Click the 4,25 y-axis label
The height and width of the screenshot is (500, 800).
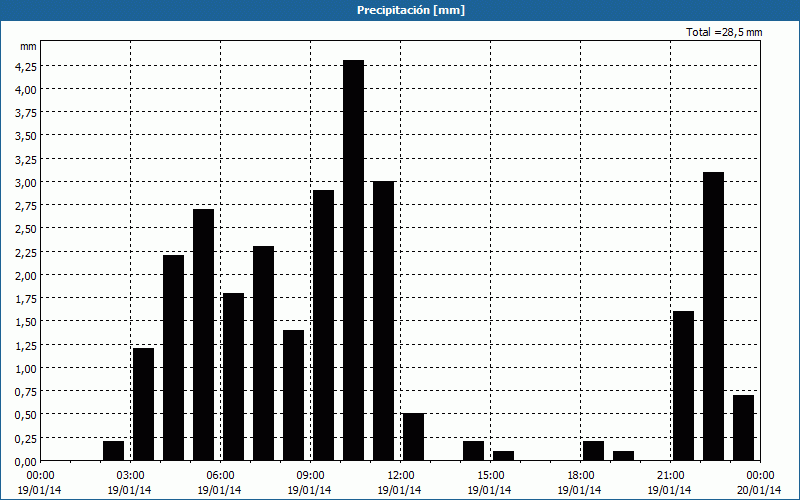26,66
